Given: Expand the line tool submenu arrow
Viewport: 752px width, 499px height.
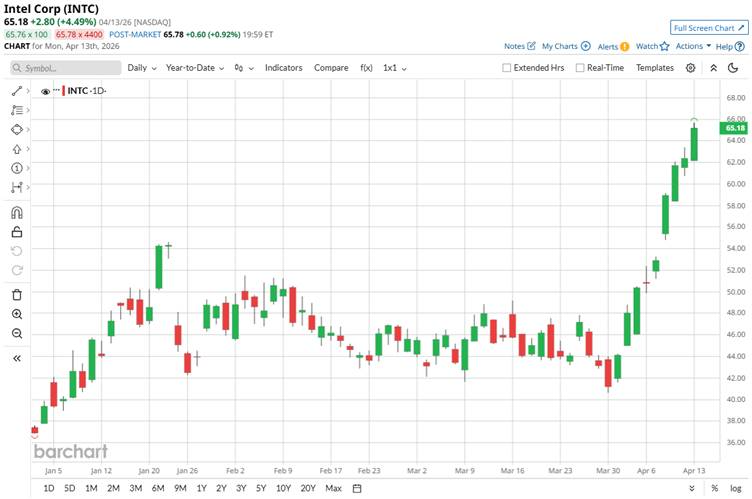Looking at the screenshot, I should [28, 91].
